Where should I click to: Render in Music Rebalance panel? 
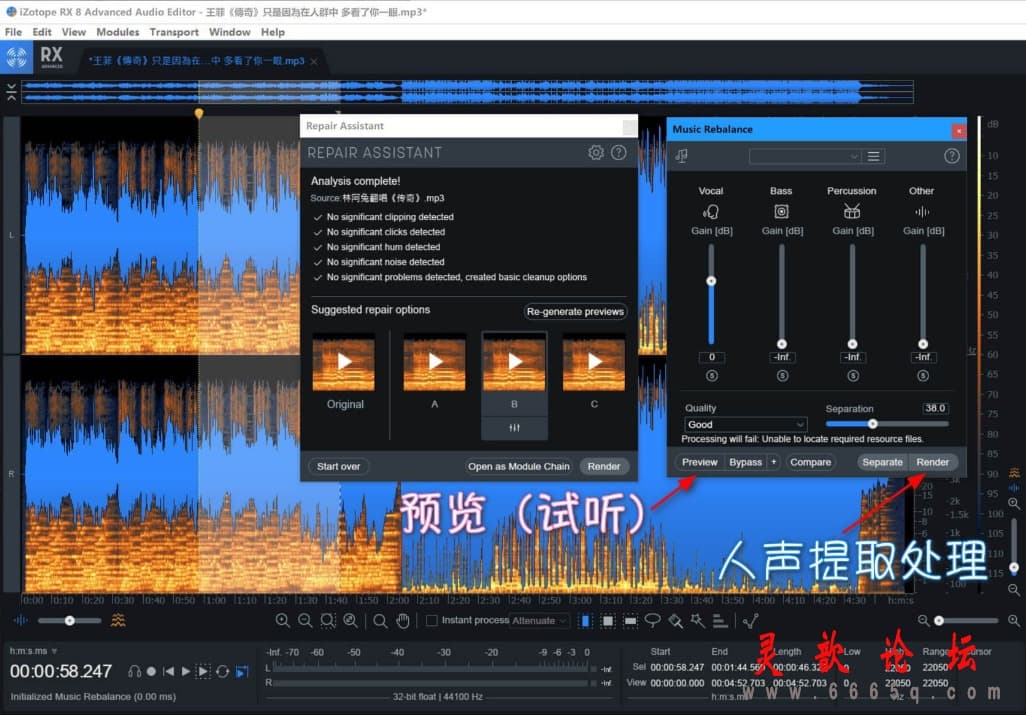click(932, 462)
